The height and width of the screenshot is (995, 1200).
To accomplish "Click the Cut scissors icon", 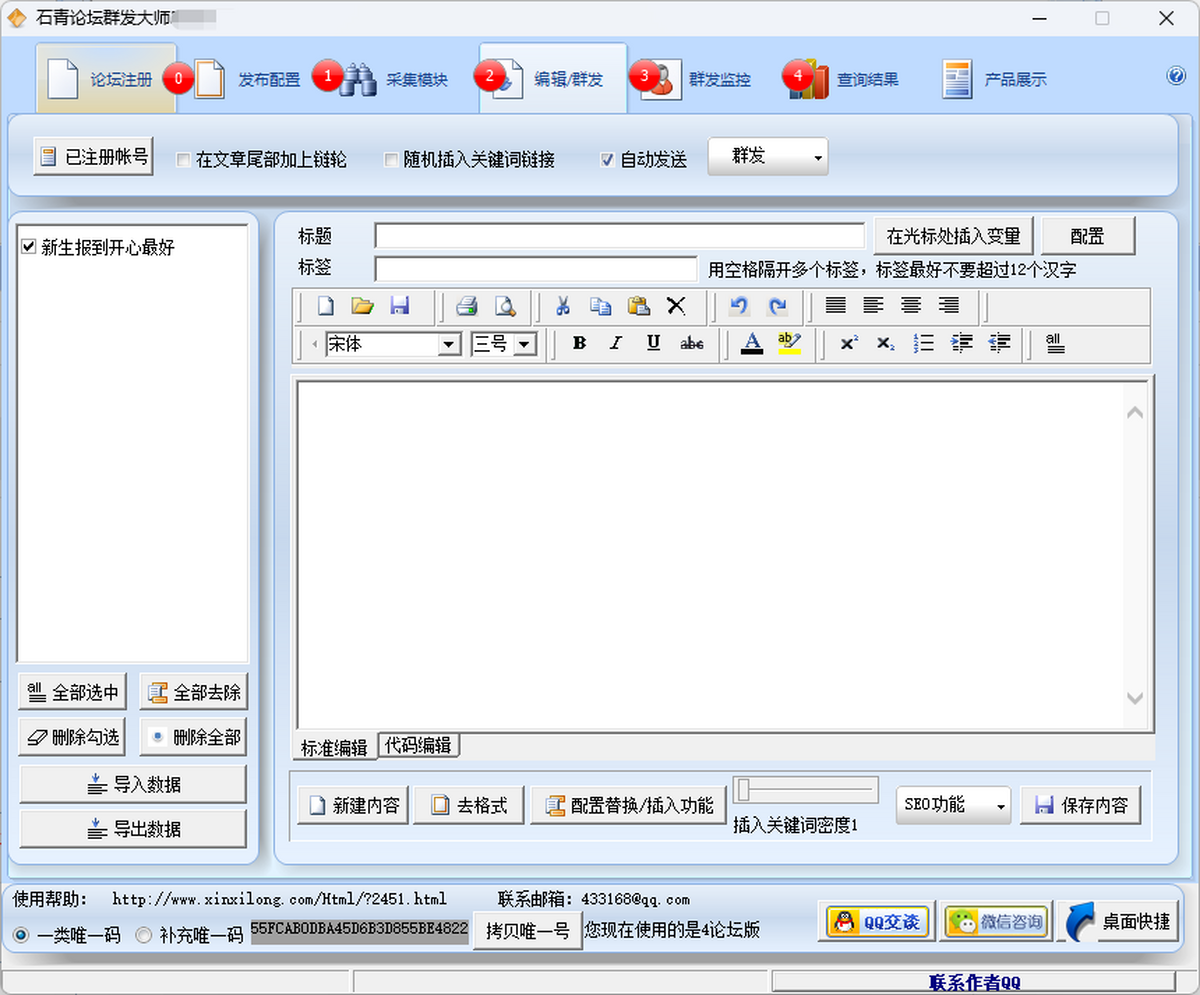I will (x=563, y=306).
